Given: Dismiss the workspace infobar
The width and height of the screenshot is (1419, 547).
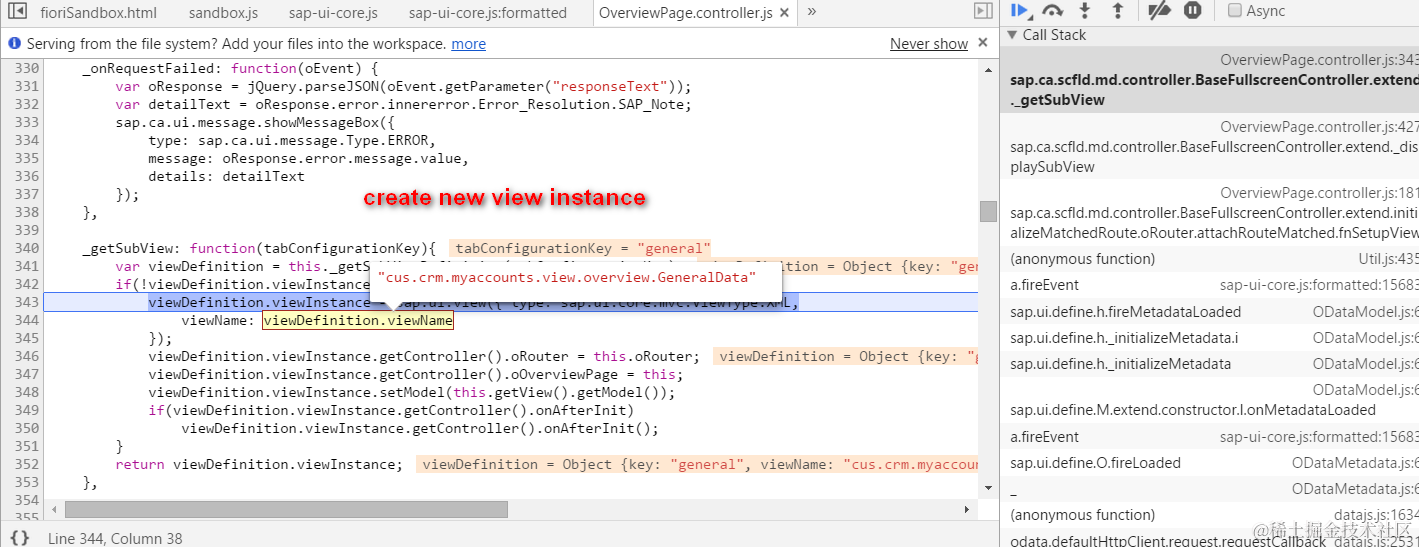Looking at the screenshot, I should pos(984,43).
